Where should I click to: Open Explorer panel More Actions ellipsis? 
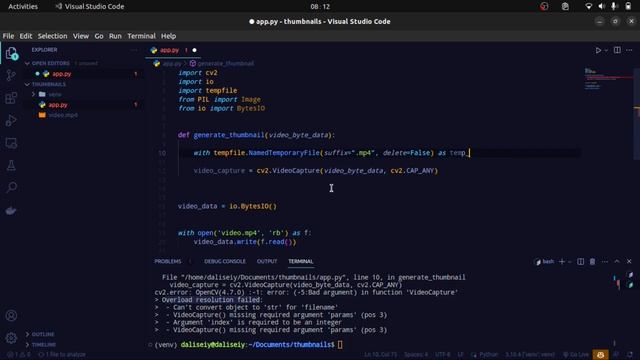pos(135,50)
